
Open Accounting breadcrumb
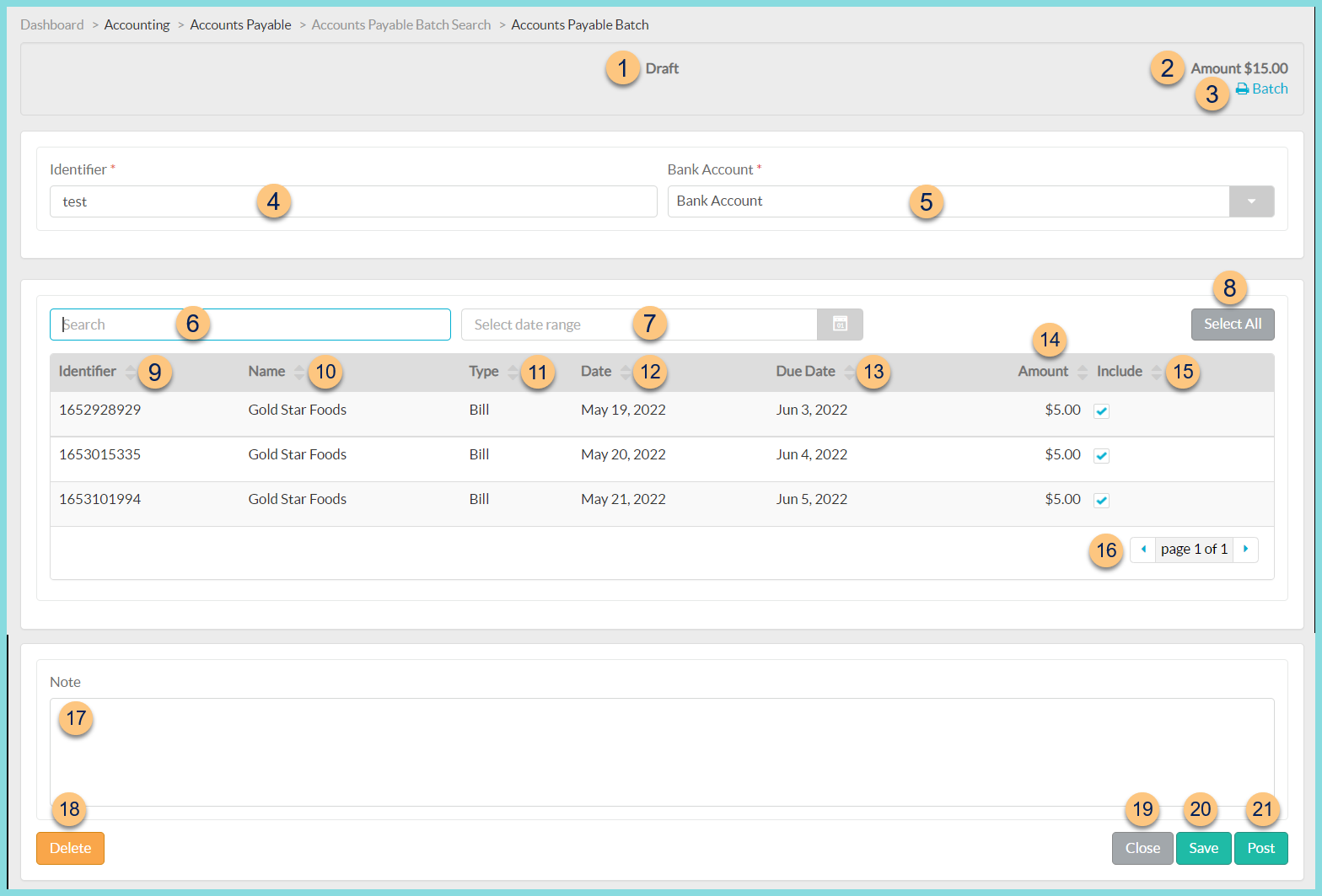(137, 25)
